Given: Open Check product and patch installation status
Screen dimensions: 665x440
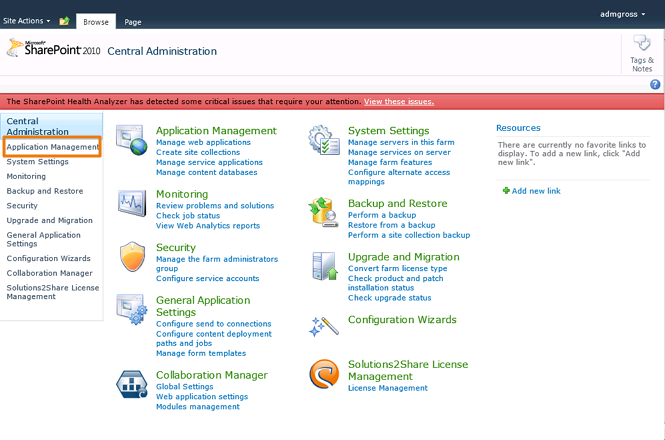Looking at the screenshot, I should point(396,283).
